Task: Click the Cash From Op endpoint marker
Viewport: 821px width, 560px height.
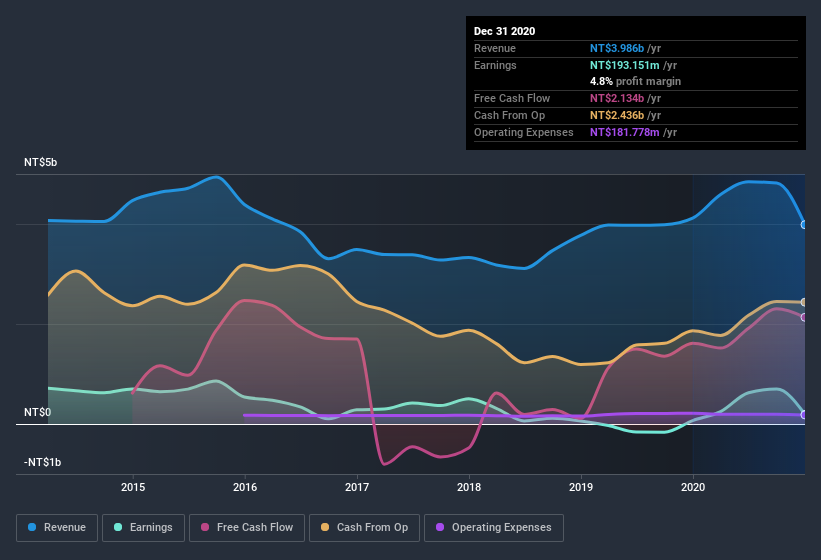Action: click(804, 302)
